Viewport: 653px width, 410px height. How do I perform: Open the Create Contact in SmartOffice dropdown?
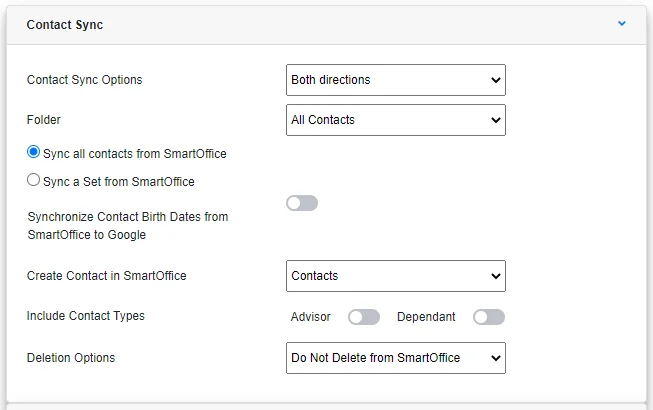(396, 276)
